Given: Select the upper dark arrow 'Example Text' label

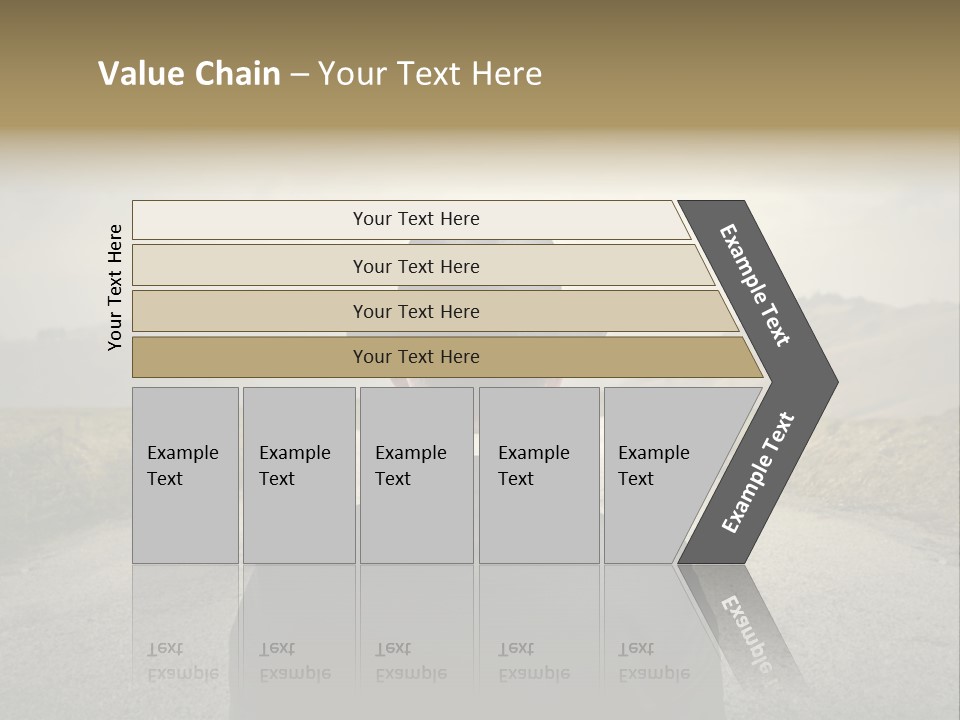Looking at the screenshot, I should tap(754, 286).
